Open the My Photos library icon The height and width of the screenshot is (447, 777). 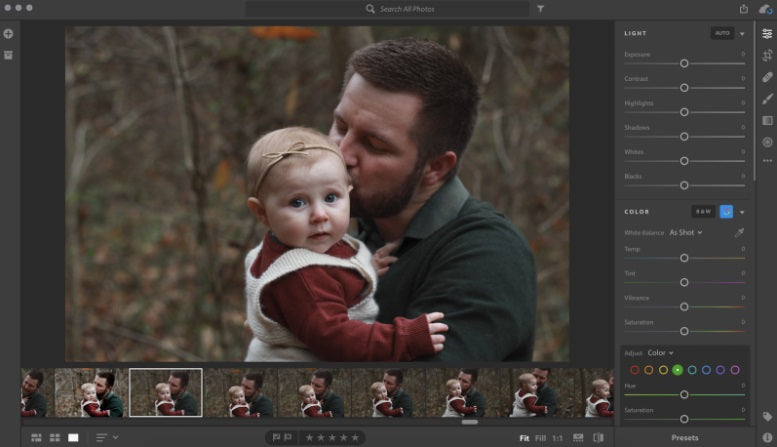[8, 55]
